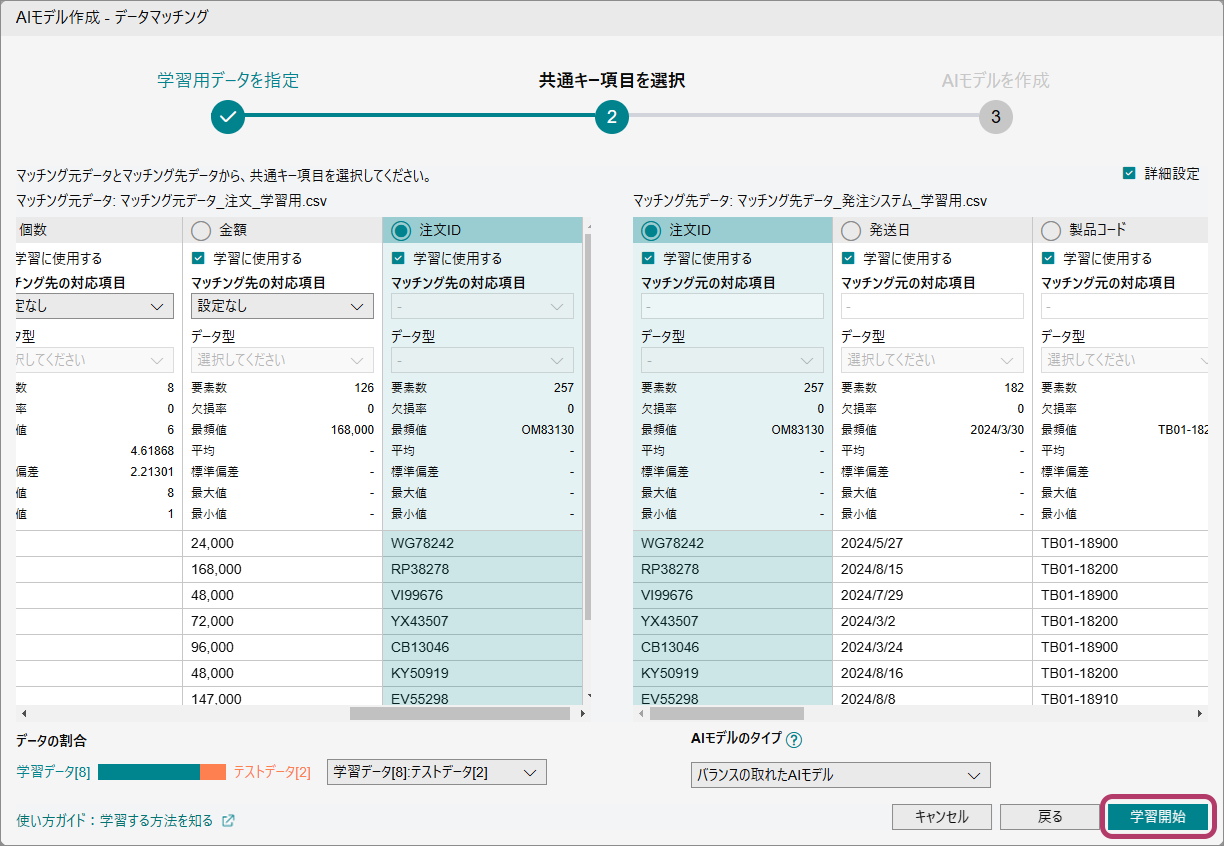
Task: Click source amount cell 168,000
Action: pos(282,569)
